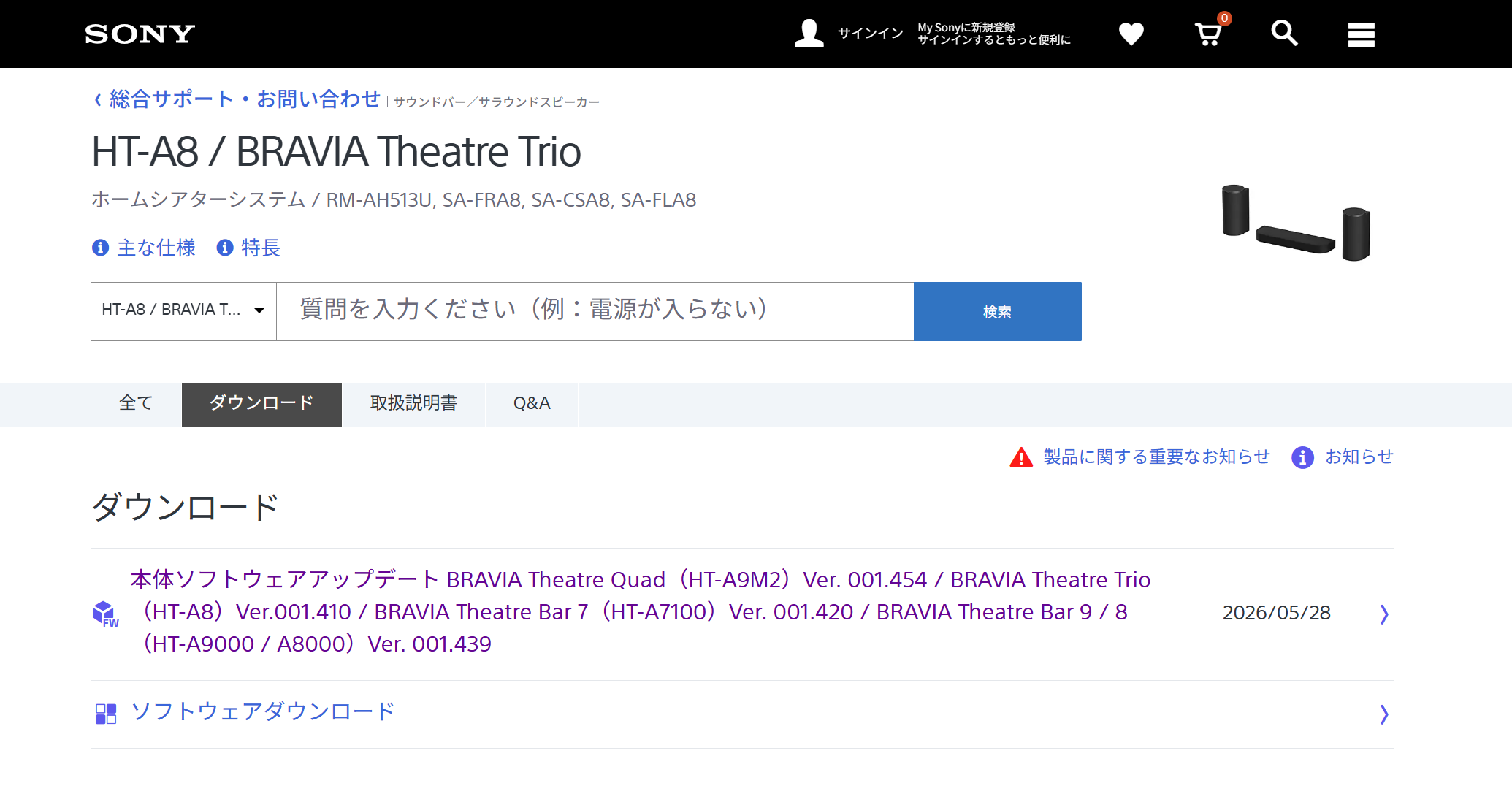Switch to the 取扱説明書 tab
1512x794 pixels.
[x=413, y=405]
